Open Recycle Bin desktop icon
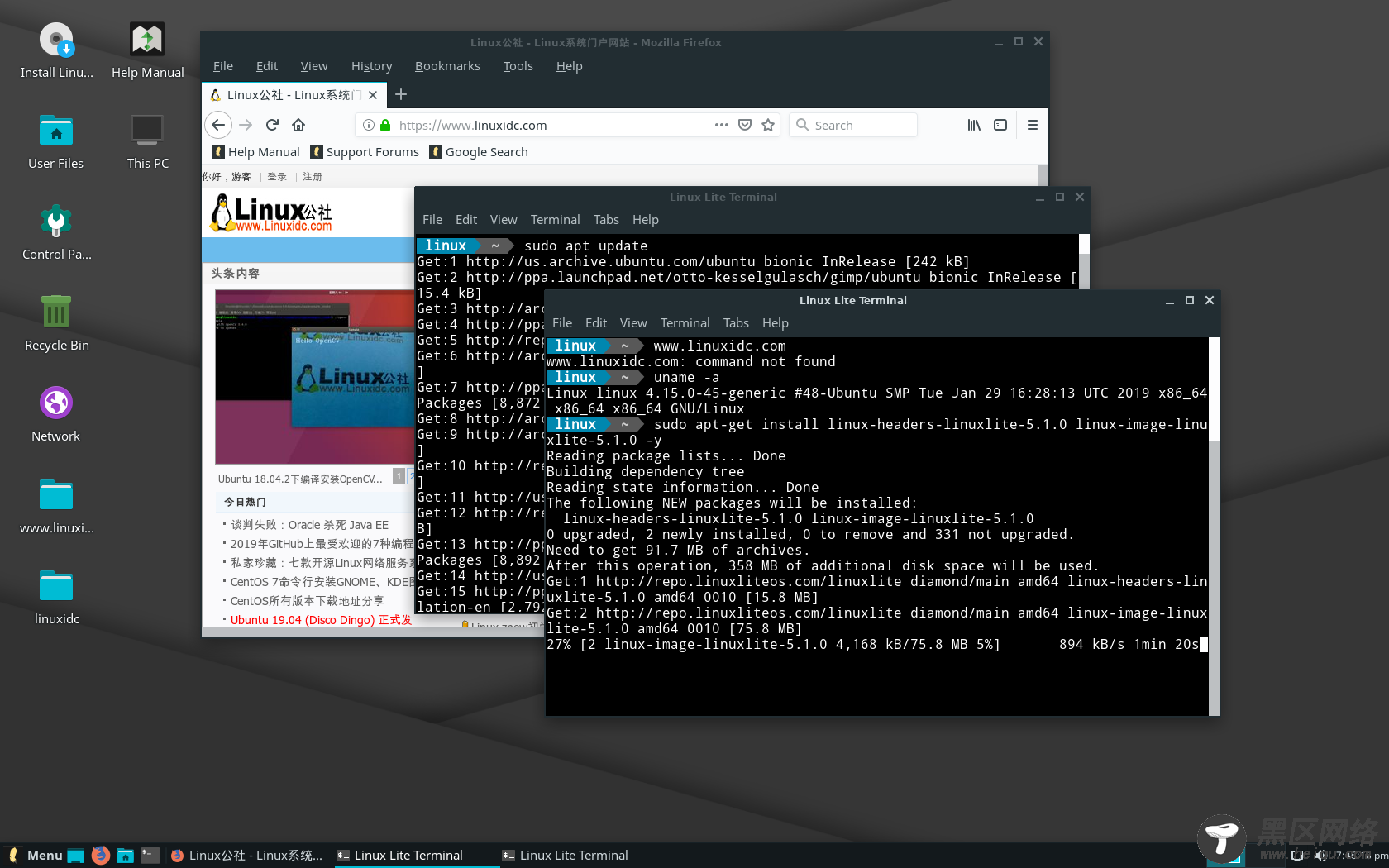 (x=56, y=322)
